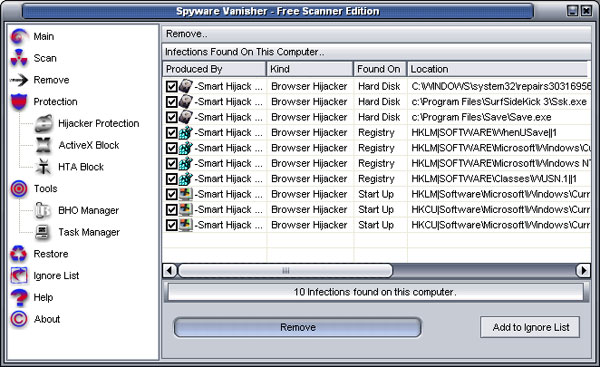
Task: Uncheck the Classes\WUSN.1 registry checkbox
Action: click(x=171, y=179)
